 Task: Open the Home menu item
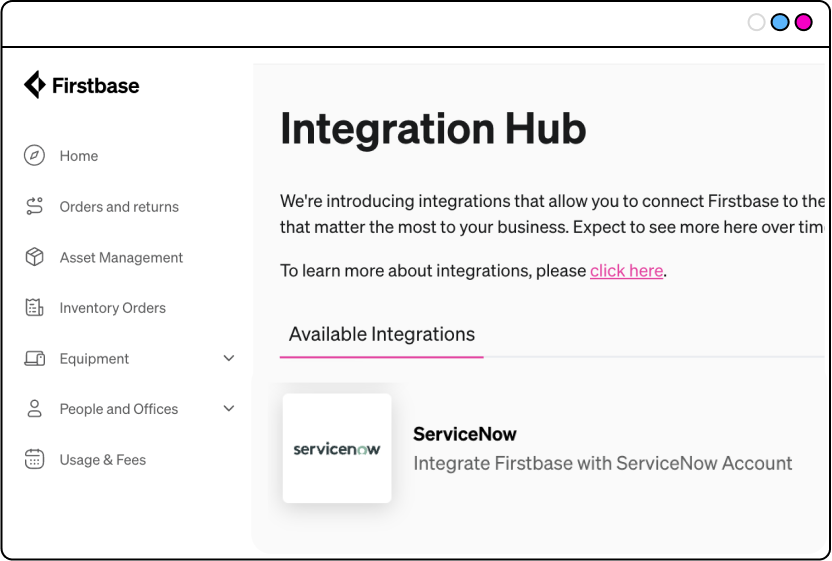[79, 156]
